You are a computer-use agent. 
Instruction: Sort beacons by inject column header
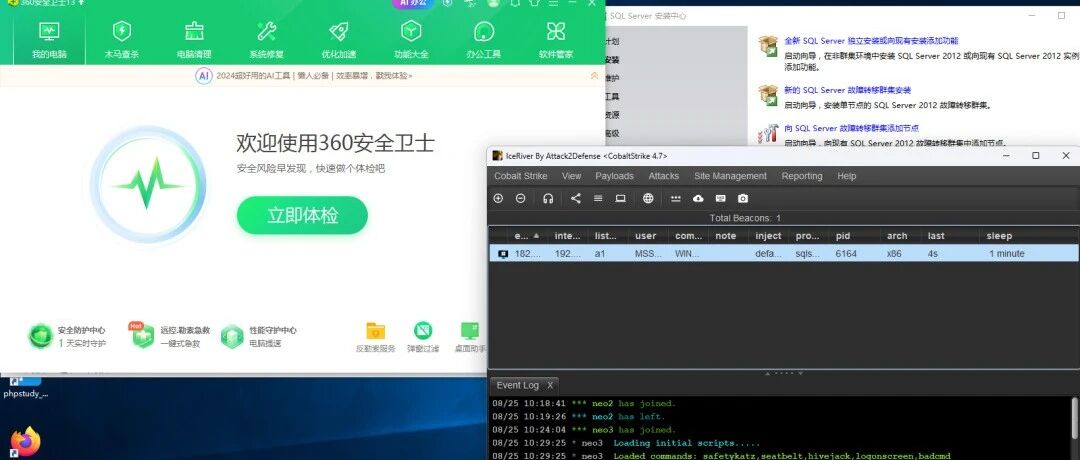point(769,236)
